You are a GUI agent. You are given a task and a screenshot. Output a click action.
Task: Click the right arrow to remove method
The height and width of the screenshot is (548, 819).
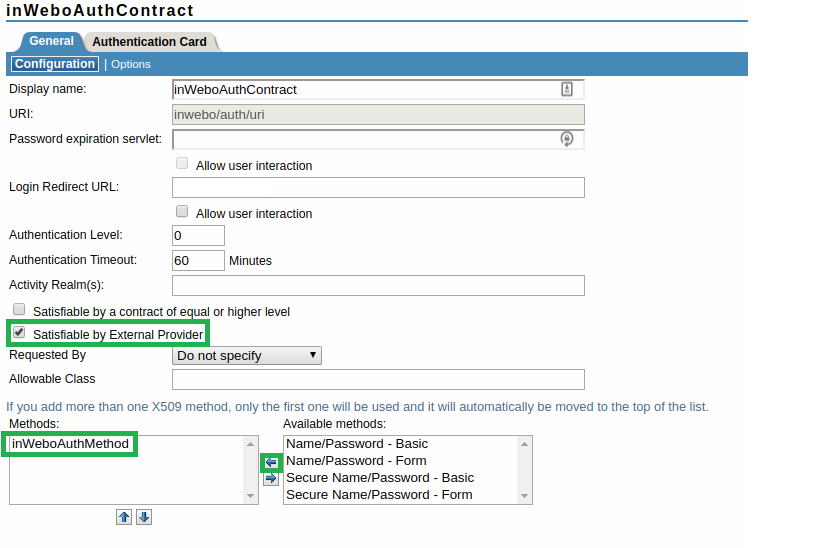tap(271, 479)
